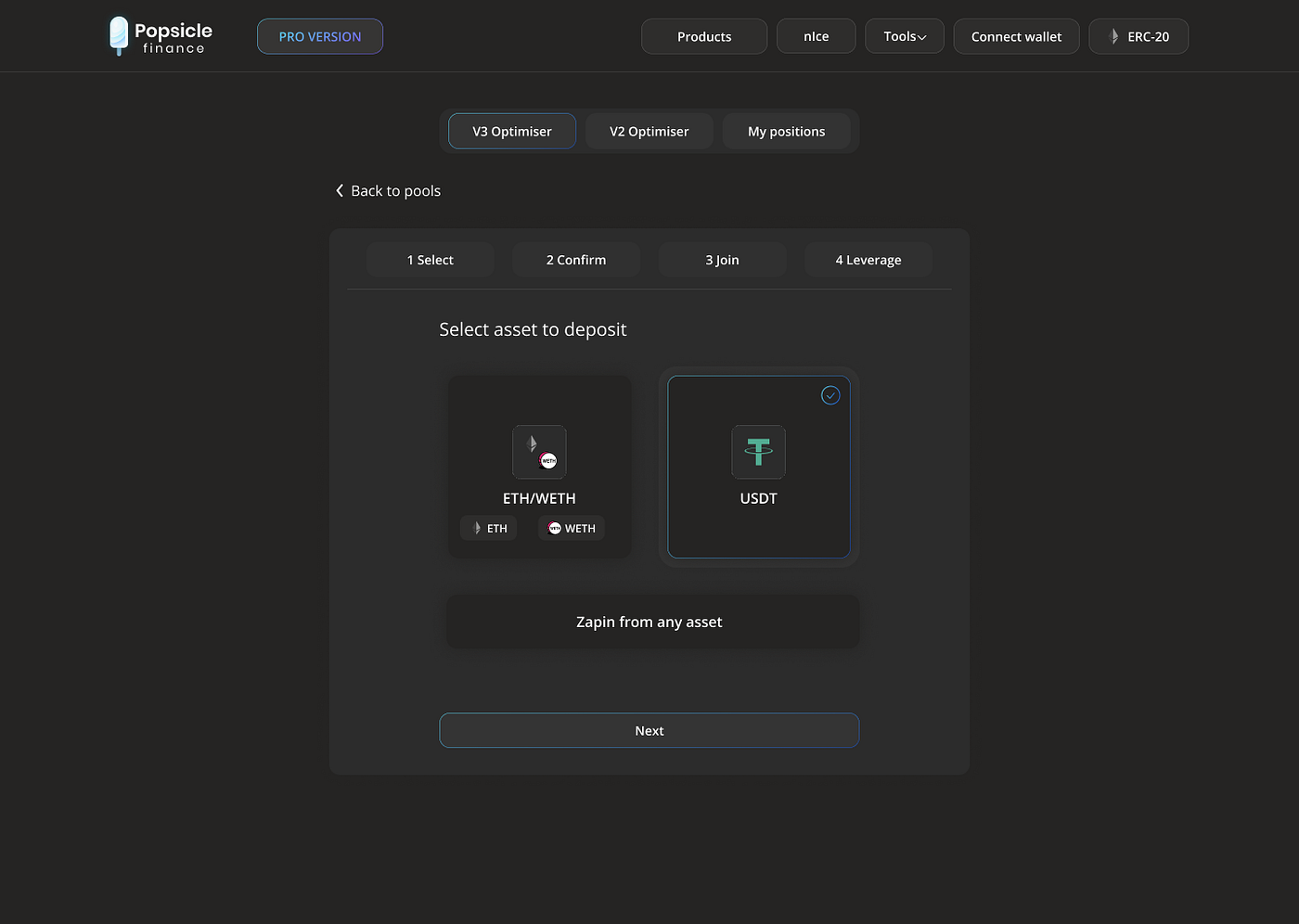Click the Popsicle finance logo
This screenshot has width=1299, height=924.
click(161, 36)
